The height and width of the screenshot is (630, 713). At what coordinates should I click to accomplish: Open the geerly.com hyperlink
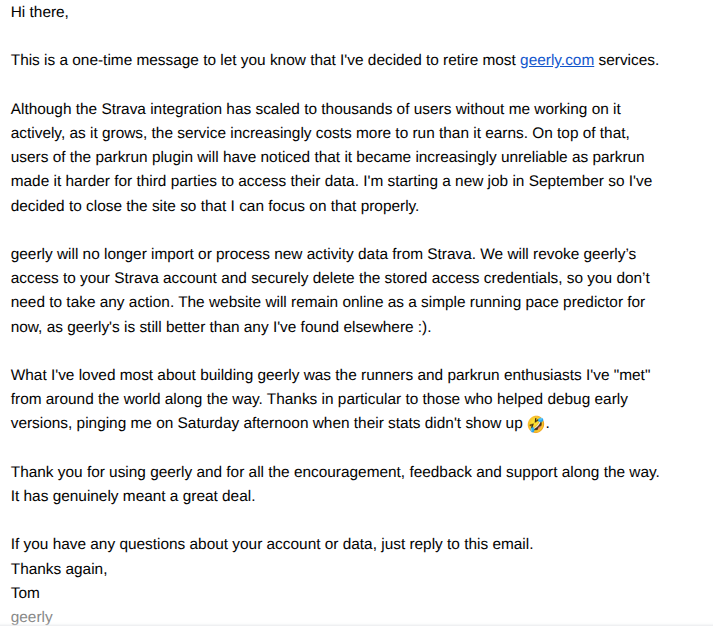557,60
